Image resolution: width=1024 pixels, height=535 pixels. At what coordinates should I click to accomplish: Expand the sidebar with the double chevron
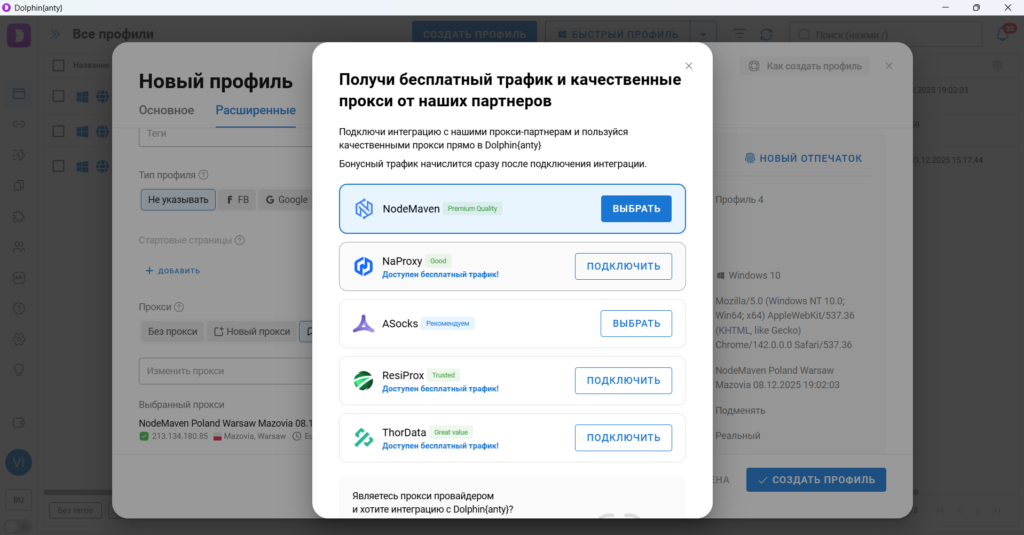point(56,34)
